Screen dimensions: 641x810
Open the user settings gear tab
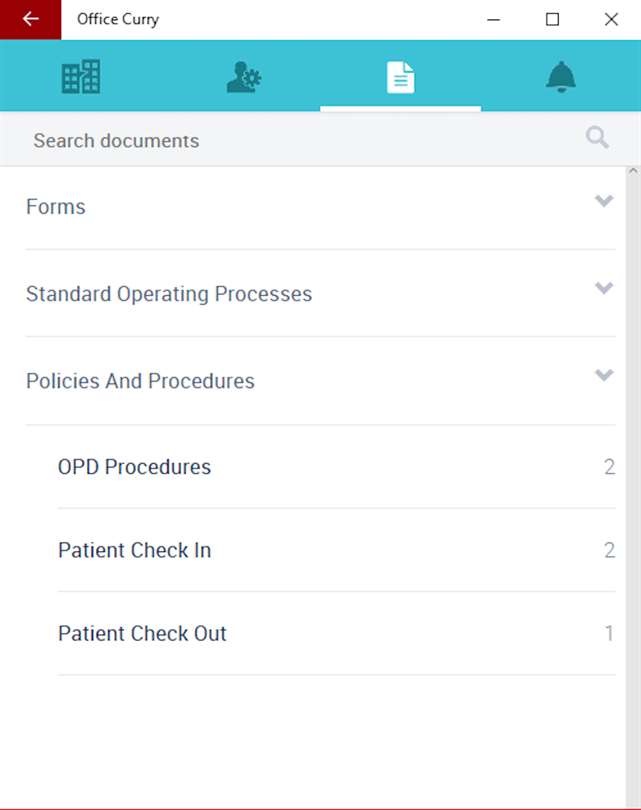click(x=243, y=77)
